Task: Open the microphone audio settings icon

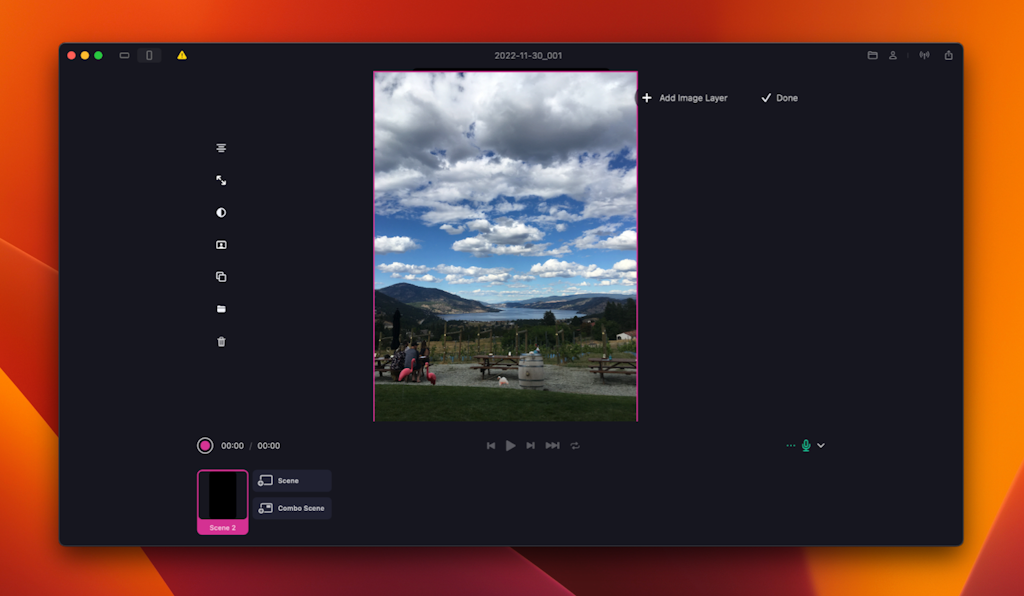Action: tap(805, 445)
